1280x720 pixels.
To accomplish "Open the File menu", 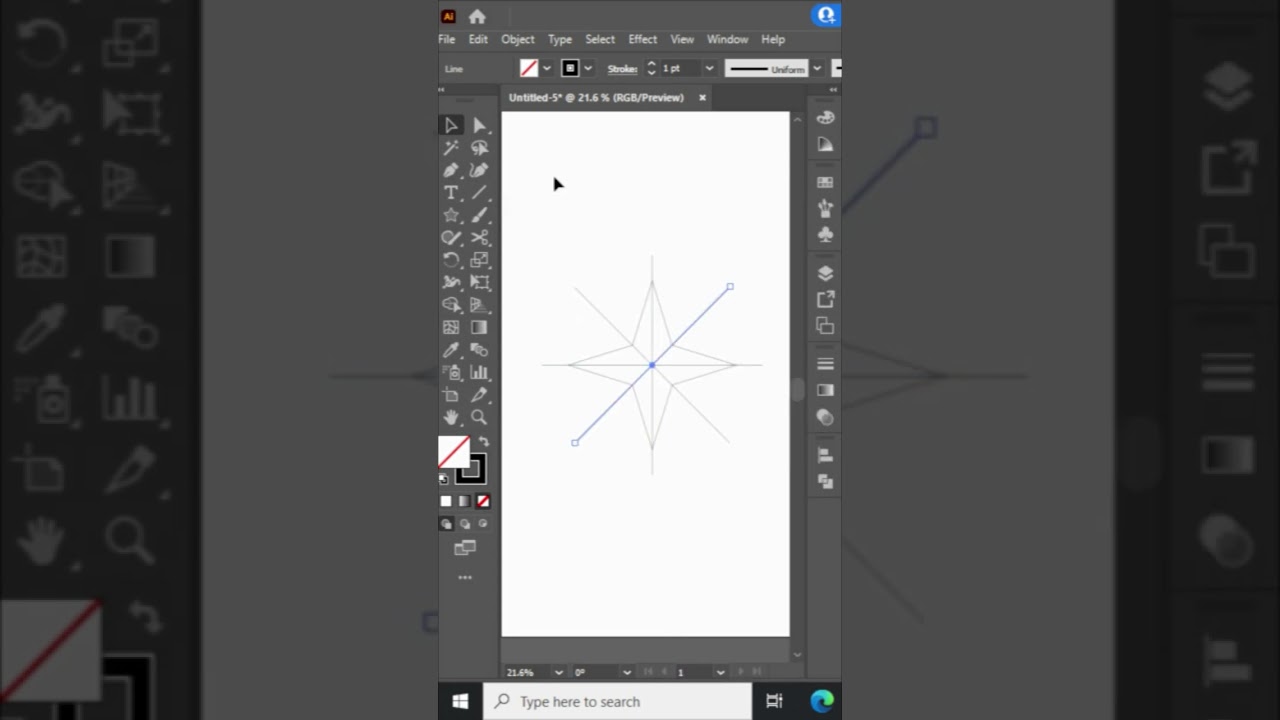I will click(x=447, y=39).
